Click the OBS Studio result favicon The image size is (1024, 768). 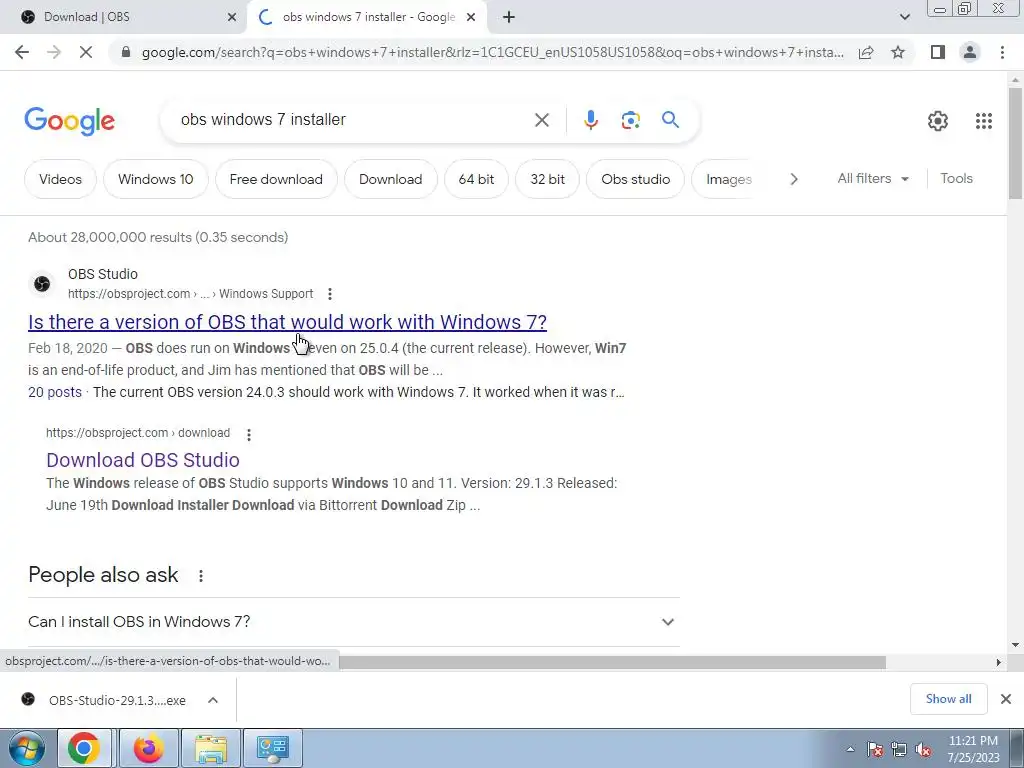coord(42,283)
